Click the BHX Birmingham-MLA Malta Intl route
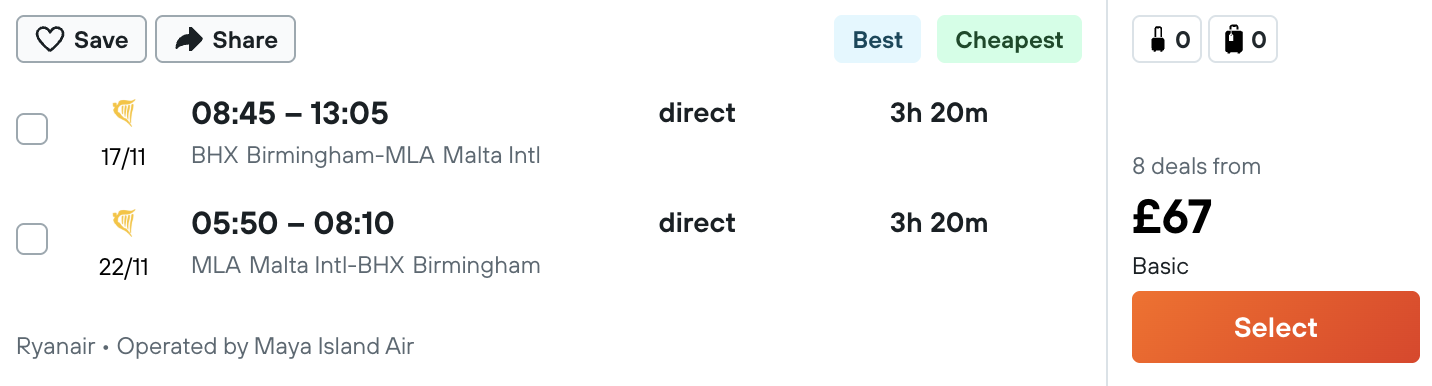Viewport: 1432px width, 386px height. (366, 156)
